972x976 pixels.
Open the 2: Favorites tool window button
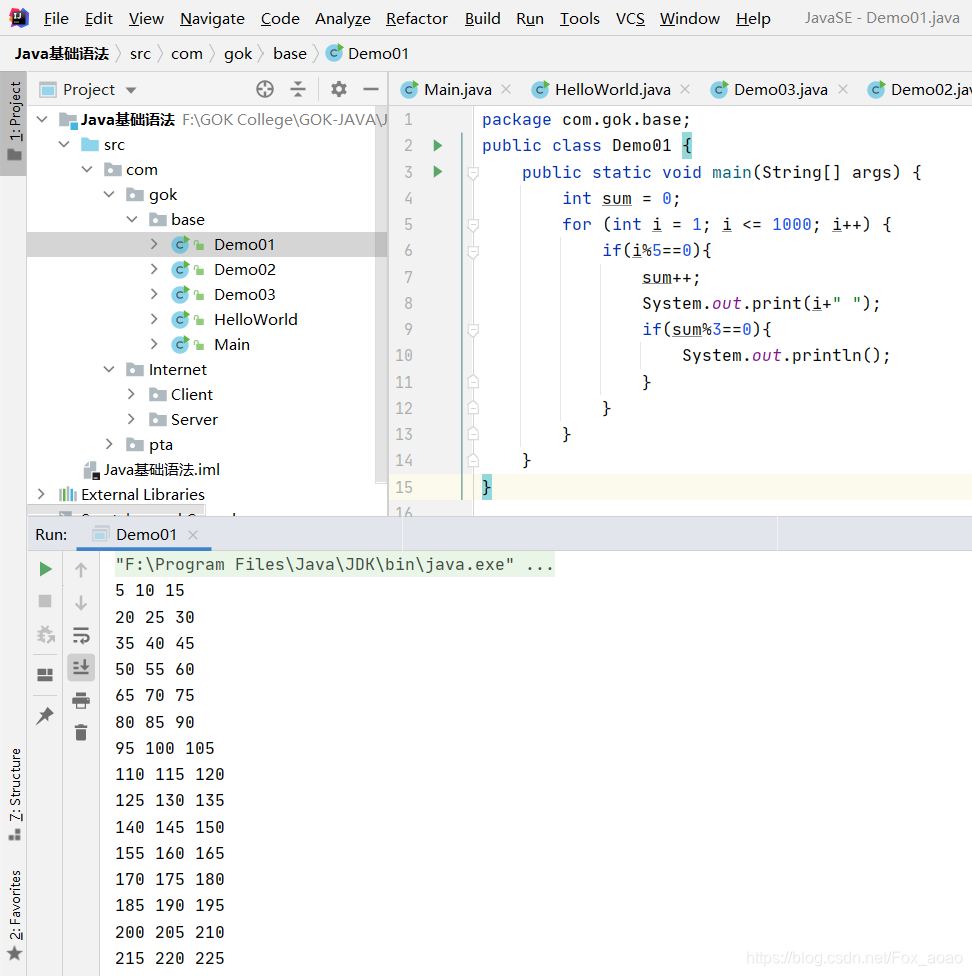[14, 914]
